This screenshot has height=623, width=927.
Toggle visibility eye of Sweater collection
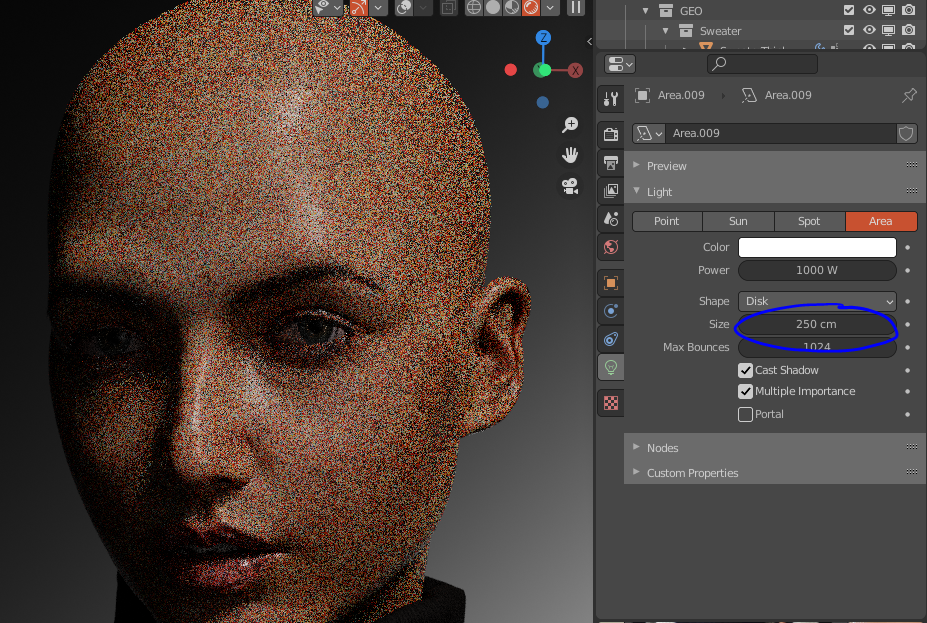click(x=870, y=31)
